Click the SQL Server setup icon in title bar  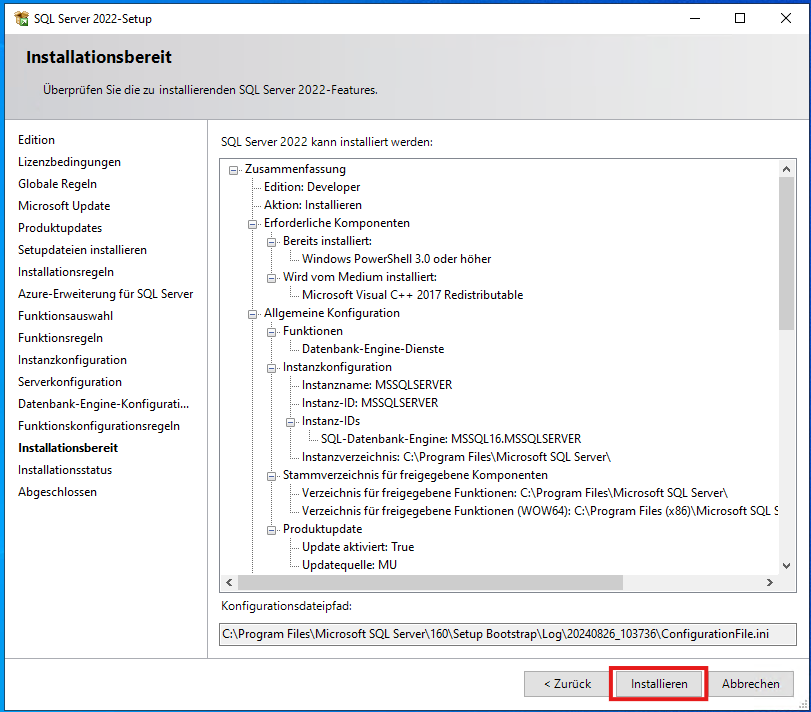click(x=22, y=17)
